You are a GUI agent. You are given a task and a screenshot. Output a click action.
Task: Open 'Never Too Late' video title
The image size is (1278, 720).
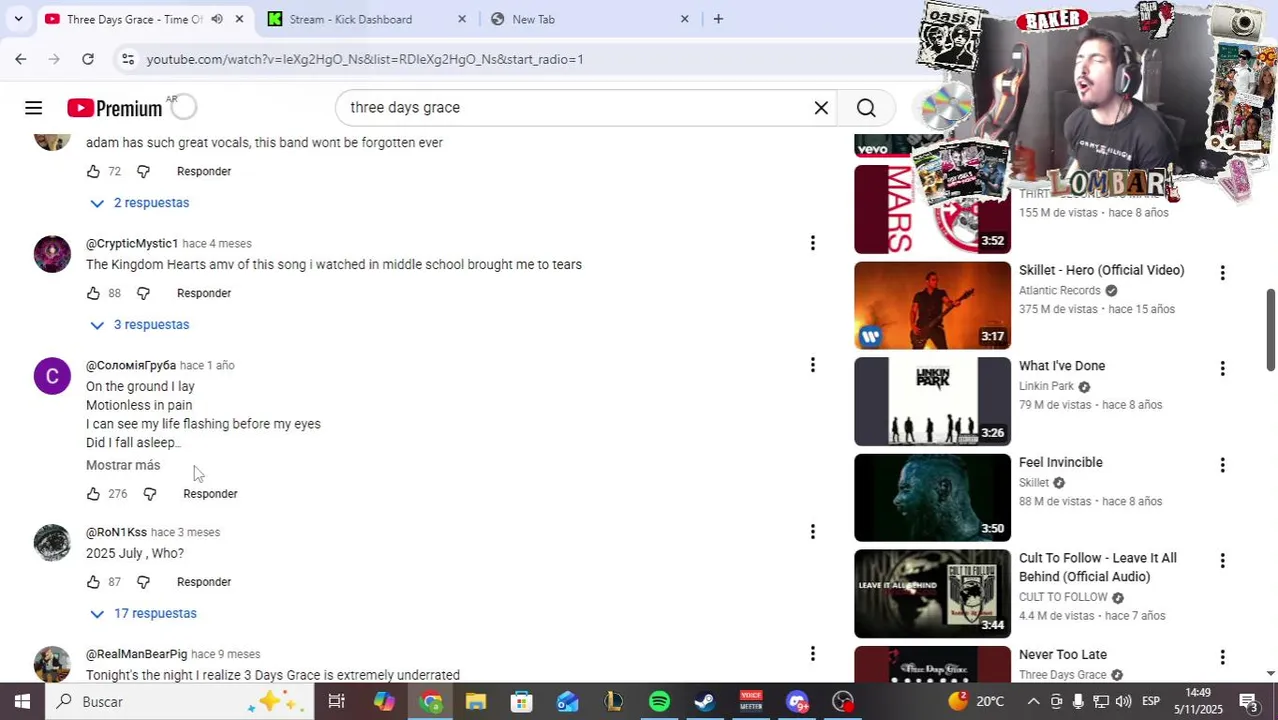[1063, 655]
